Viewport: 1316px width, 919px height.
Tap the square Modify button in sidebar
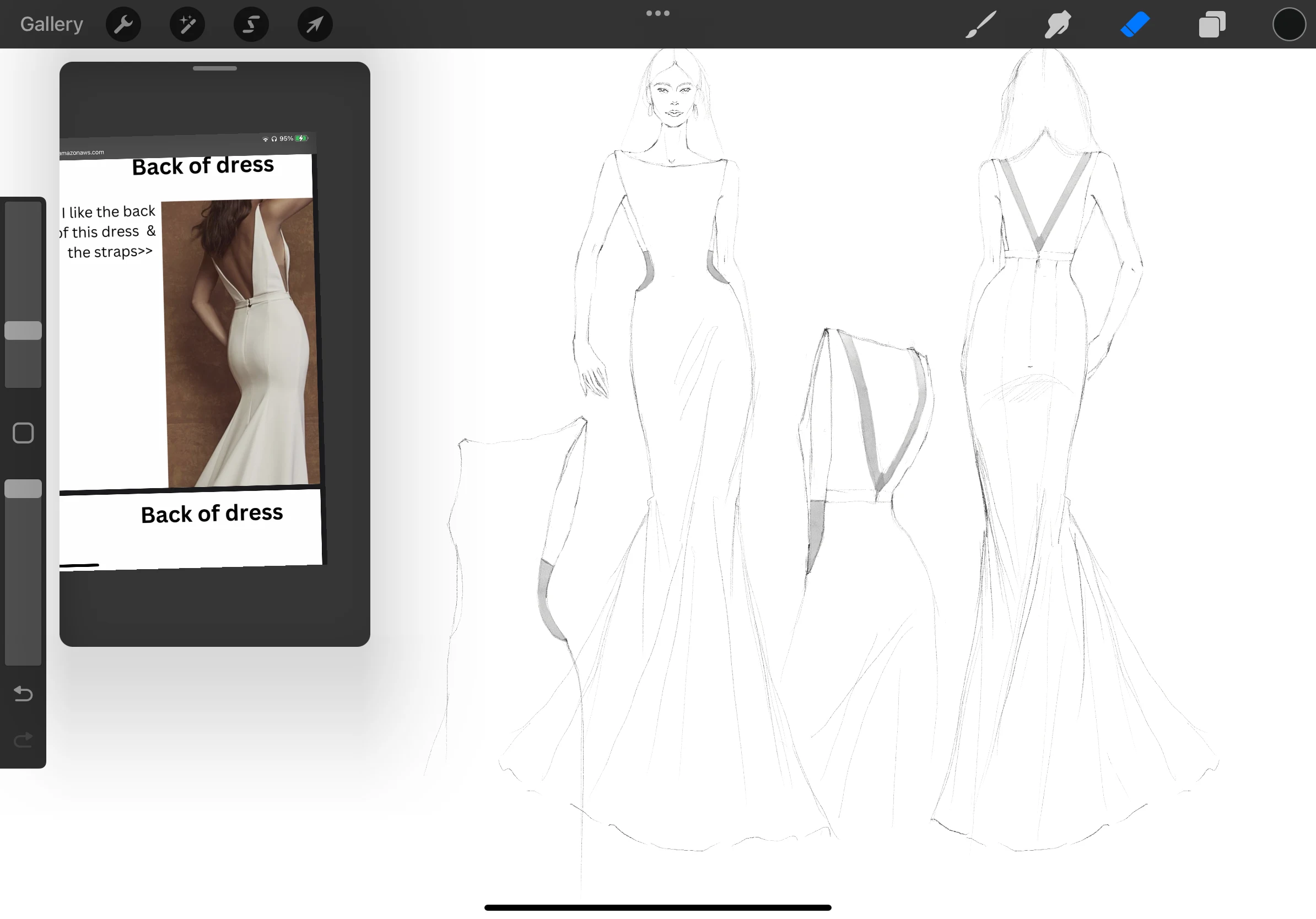(x=24, y=433)
